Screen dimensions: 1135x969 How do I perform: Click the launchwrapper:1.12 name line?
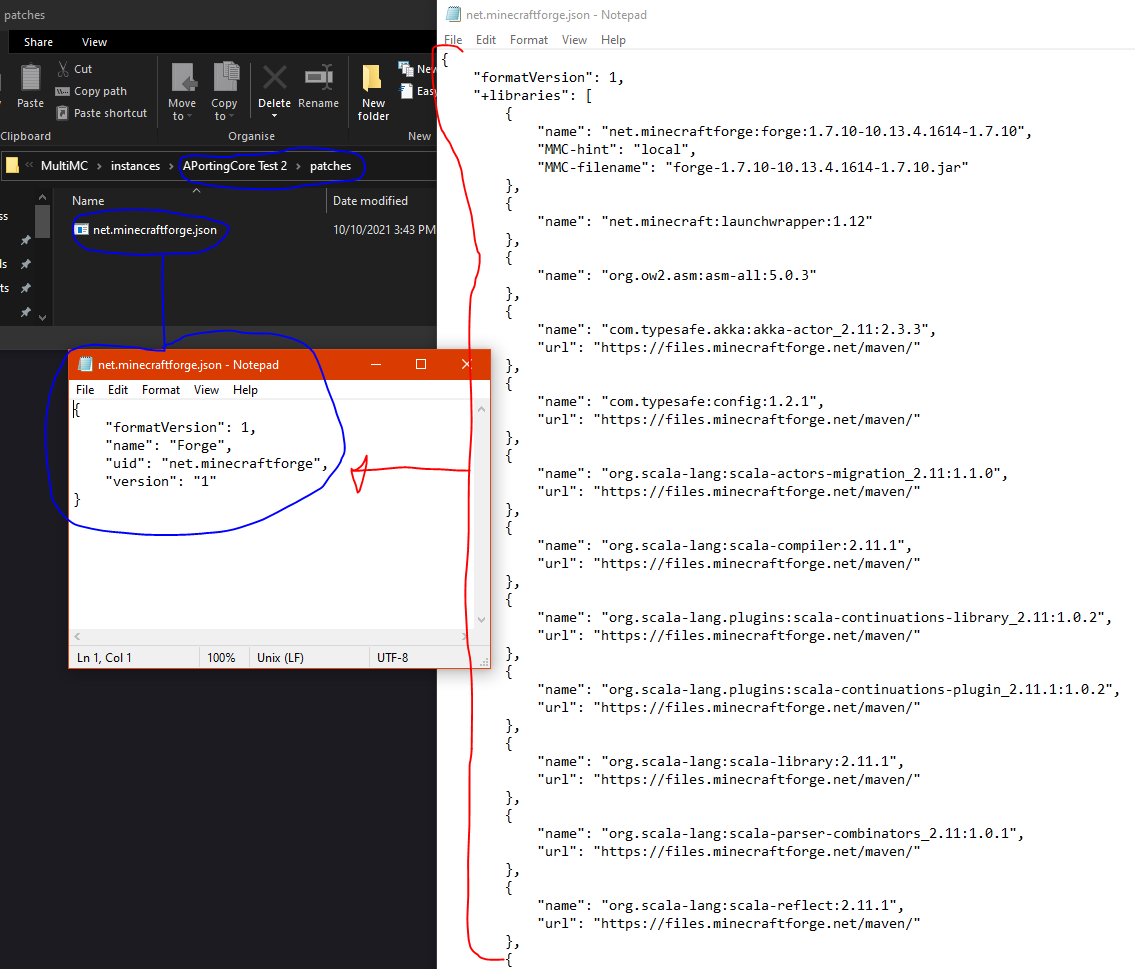[704, 221]
